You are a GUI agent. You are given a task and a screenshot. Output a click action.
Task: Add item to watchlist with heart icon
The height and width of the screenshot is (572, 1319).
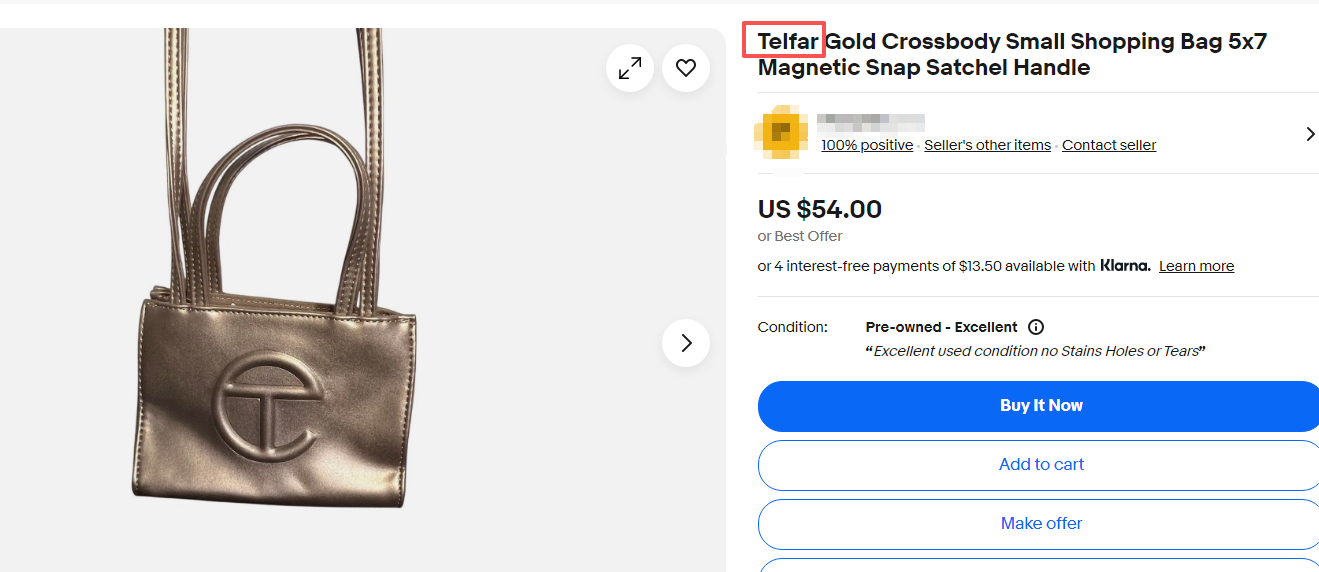(686, 68)
